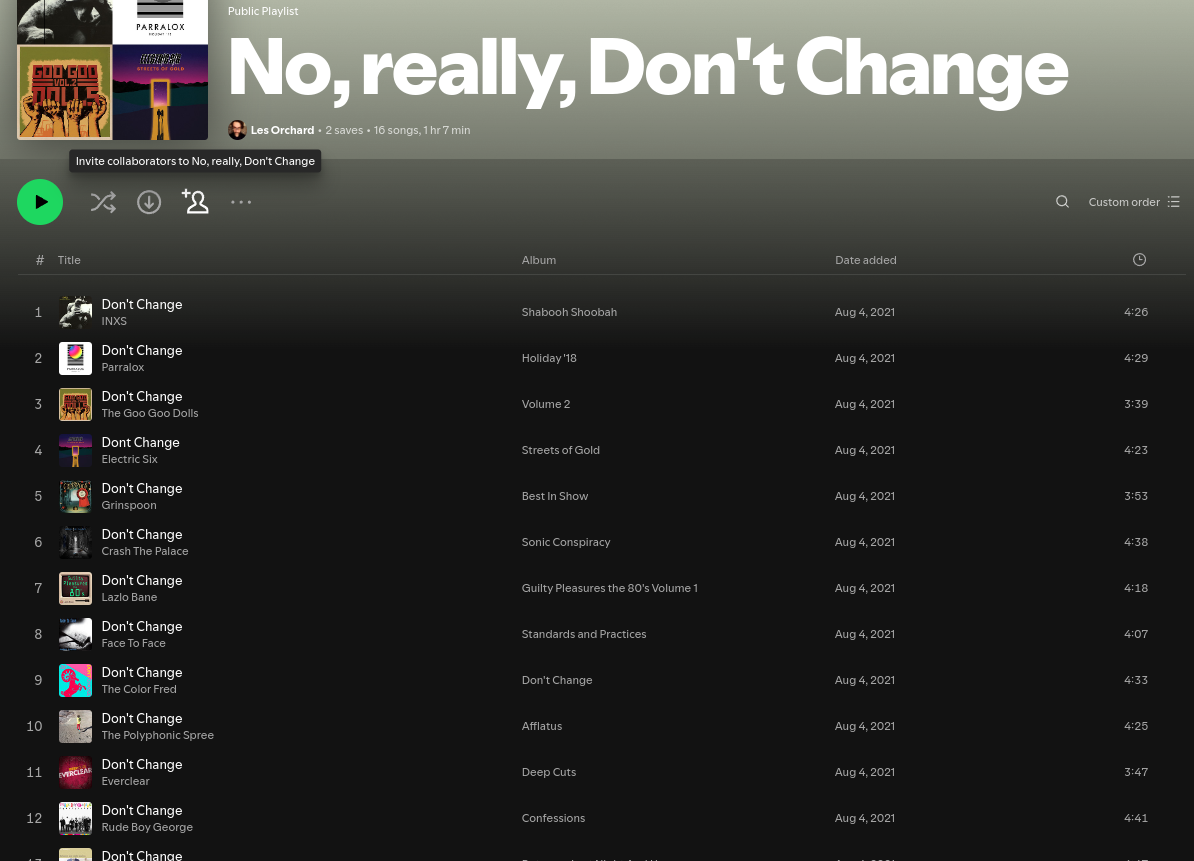Viewport: 1194px width, 861px height.
Task: Open Guilty Pleasures the 80's Volume 1 album
Action: pyautogui.click(x=610, y=588)
